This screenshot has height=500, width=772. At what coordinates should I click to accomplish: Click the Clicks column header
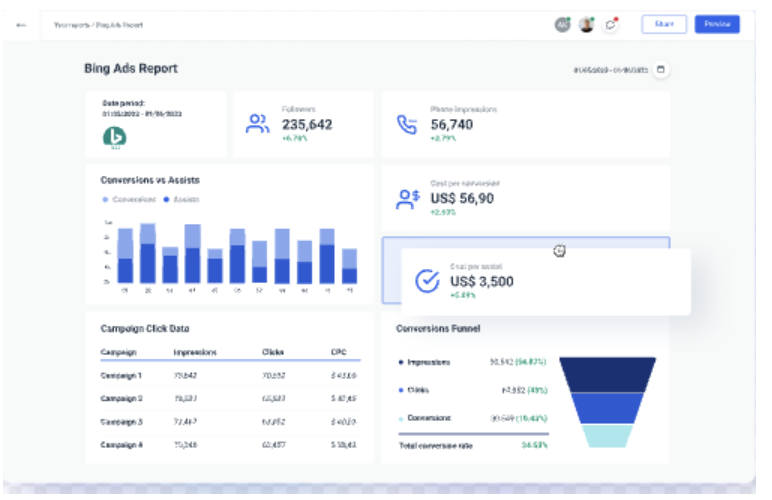click(x=272, y=352)
